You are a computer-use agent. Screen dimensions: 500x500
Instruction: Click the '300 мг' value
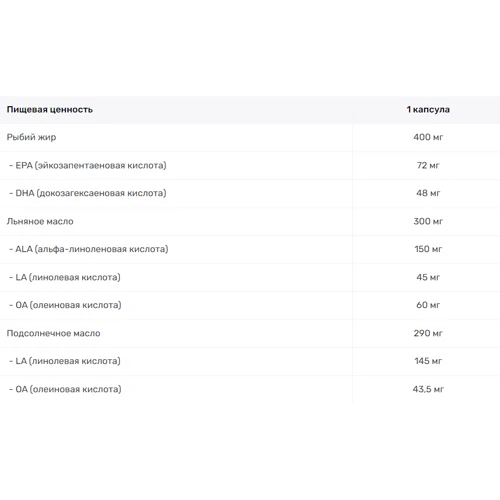coord(428,221)
